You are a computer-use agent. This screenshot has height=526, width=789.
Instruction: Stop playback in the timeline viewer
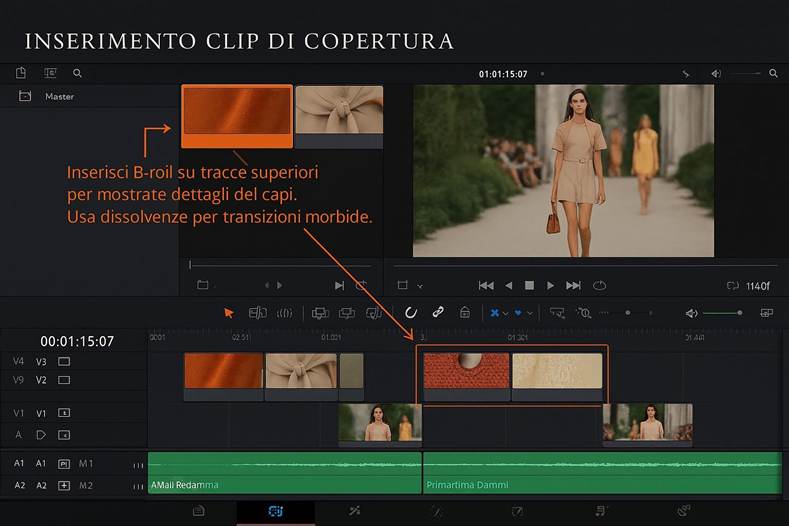click(529, 285)
